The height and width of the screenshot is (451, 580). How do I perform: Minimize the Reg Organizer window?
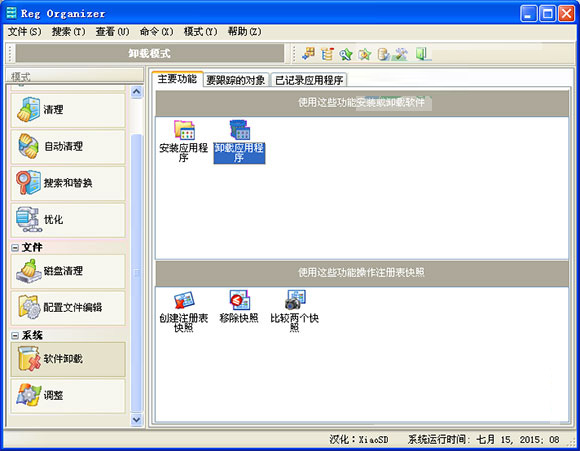tap(529, 14)
